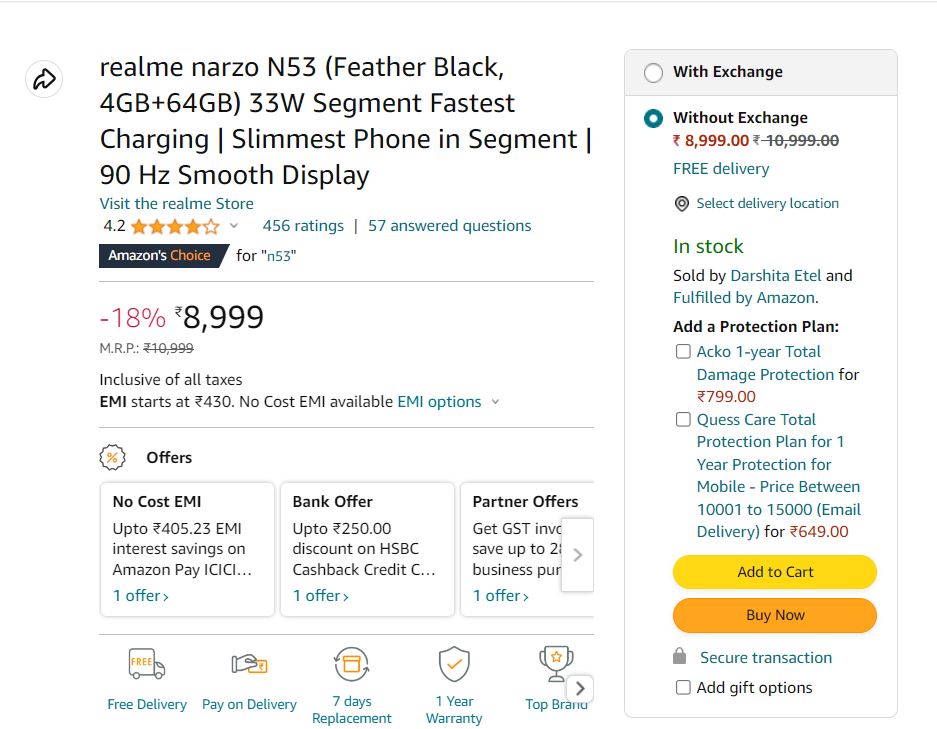Click the Top Brand trophy icon
Viewport: 937px width, 729px height.
pos(555,664)
